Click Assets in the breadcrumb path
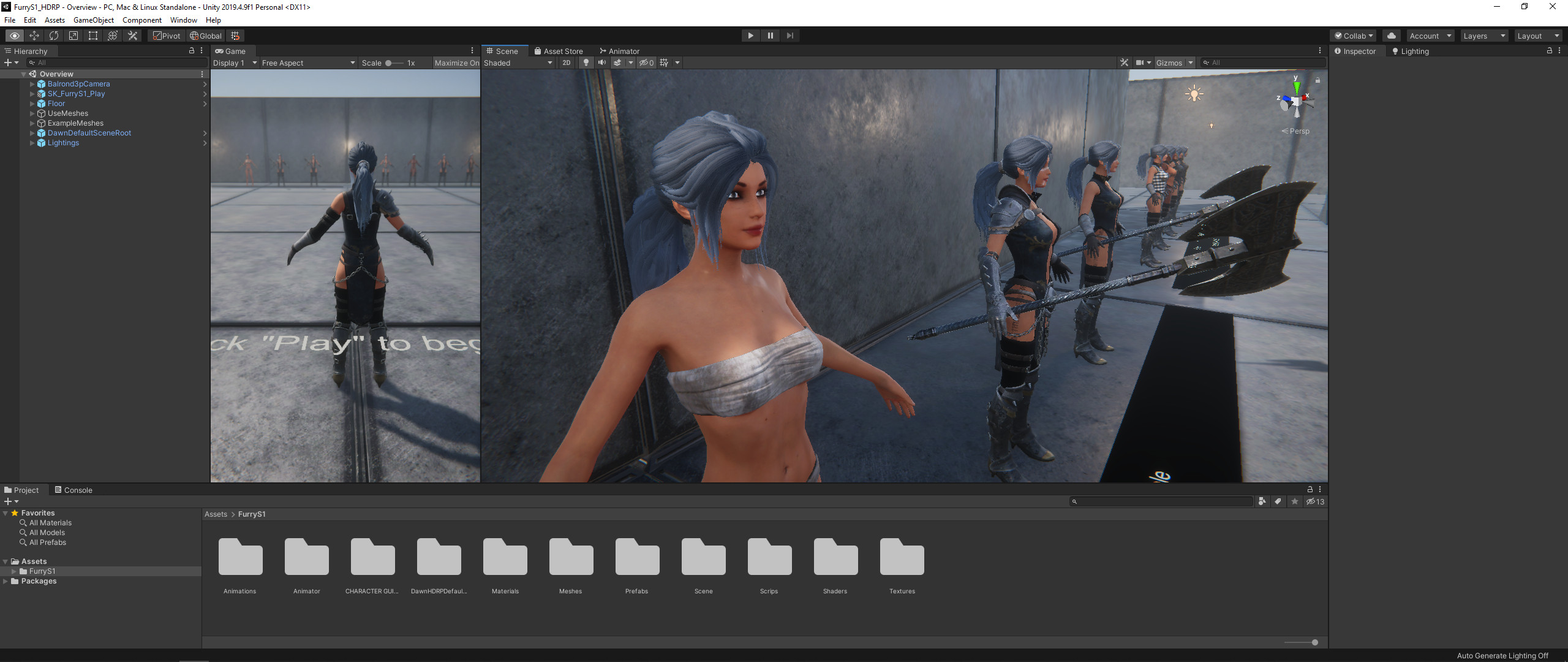The image size is (1568, 662). pos(216,514)
